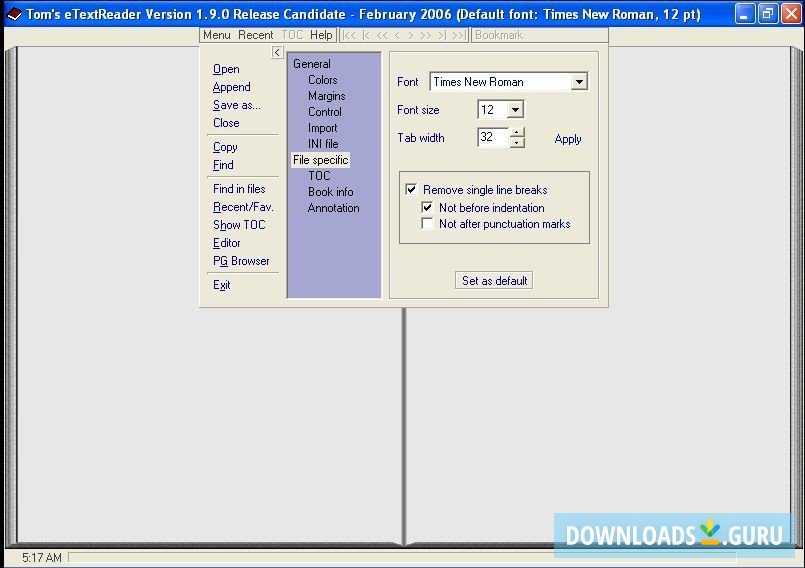The image size is (805, 568).
Task: Click the Apply button
Action: (568, 139)
